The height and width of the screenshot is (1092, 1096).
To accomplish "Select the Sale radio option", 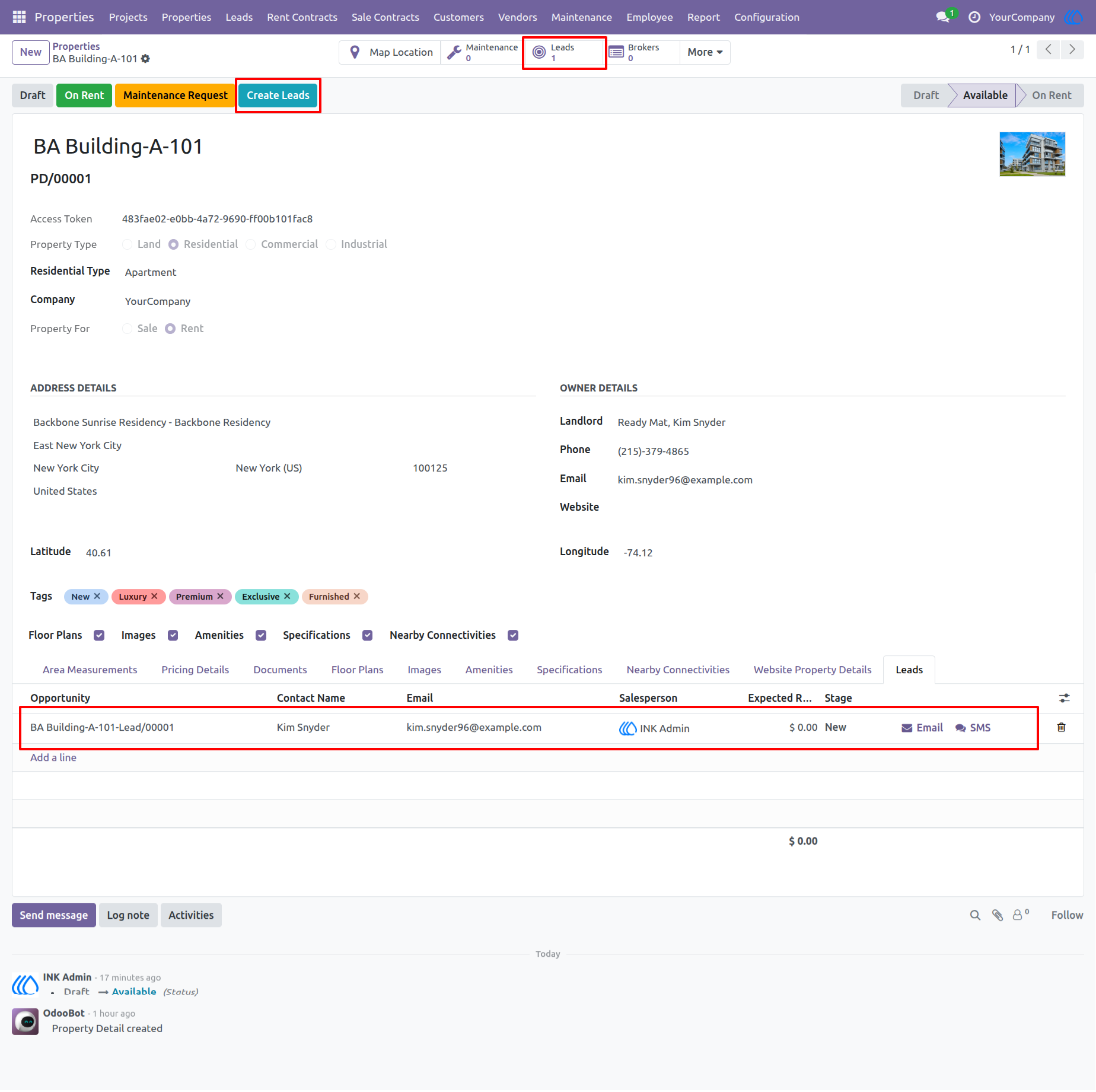I will pos(127,329).
